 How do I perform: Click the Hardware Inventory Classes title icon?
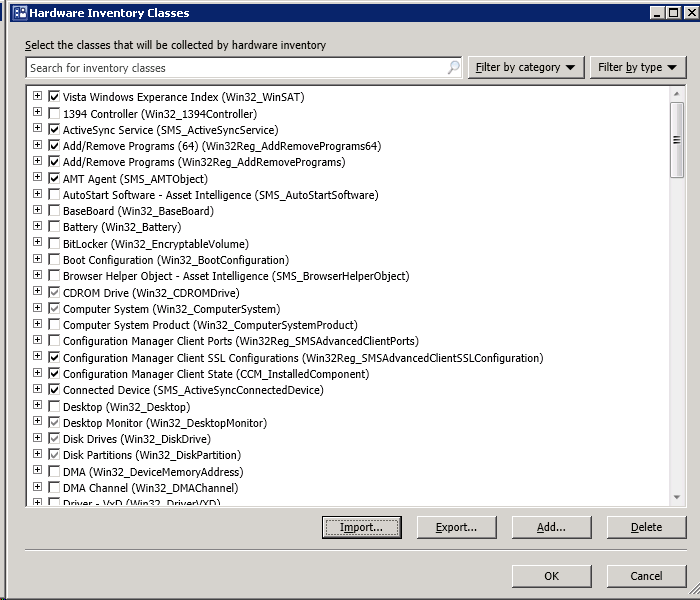click(20, 12)
